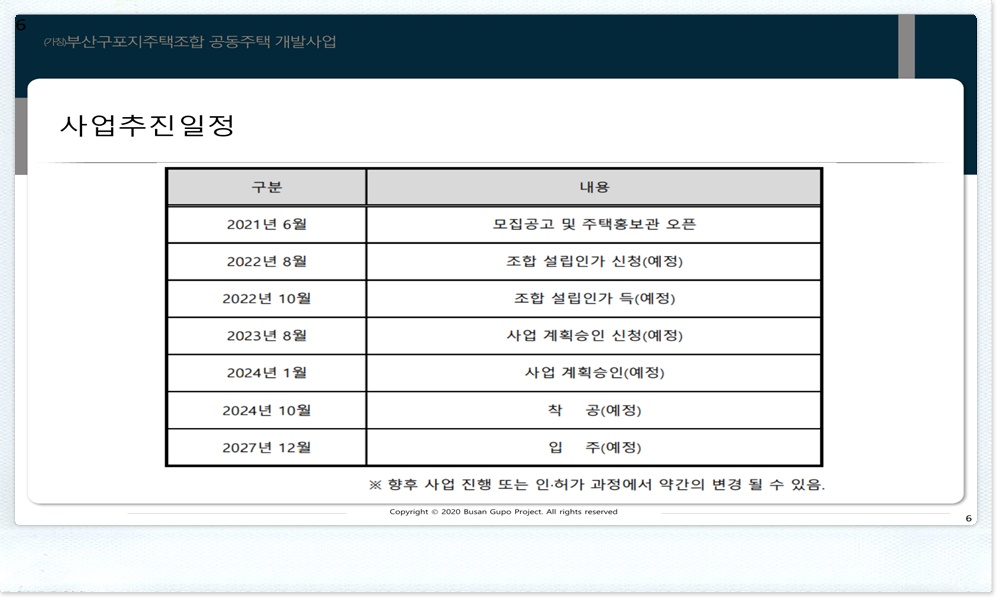Viewport: 1000px width, 600px height.
Task: Select the 2027년 12월 date cell
Action: click(x=267, y=447)
